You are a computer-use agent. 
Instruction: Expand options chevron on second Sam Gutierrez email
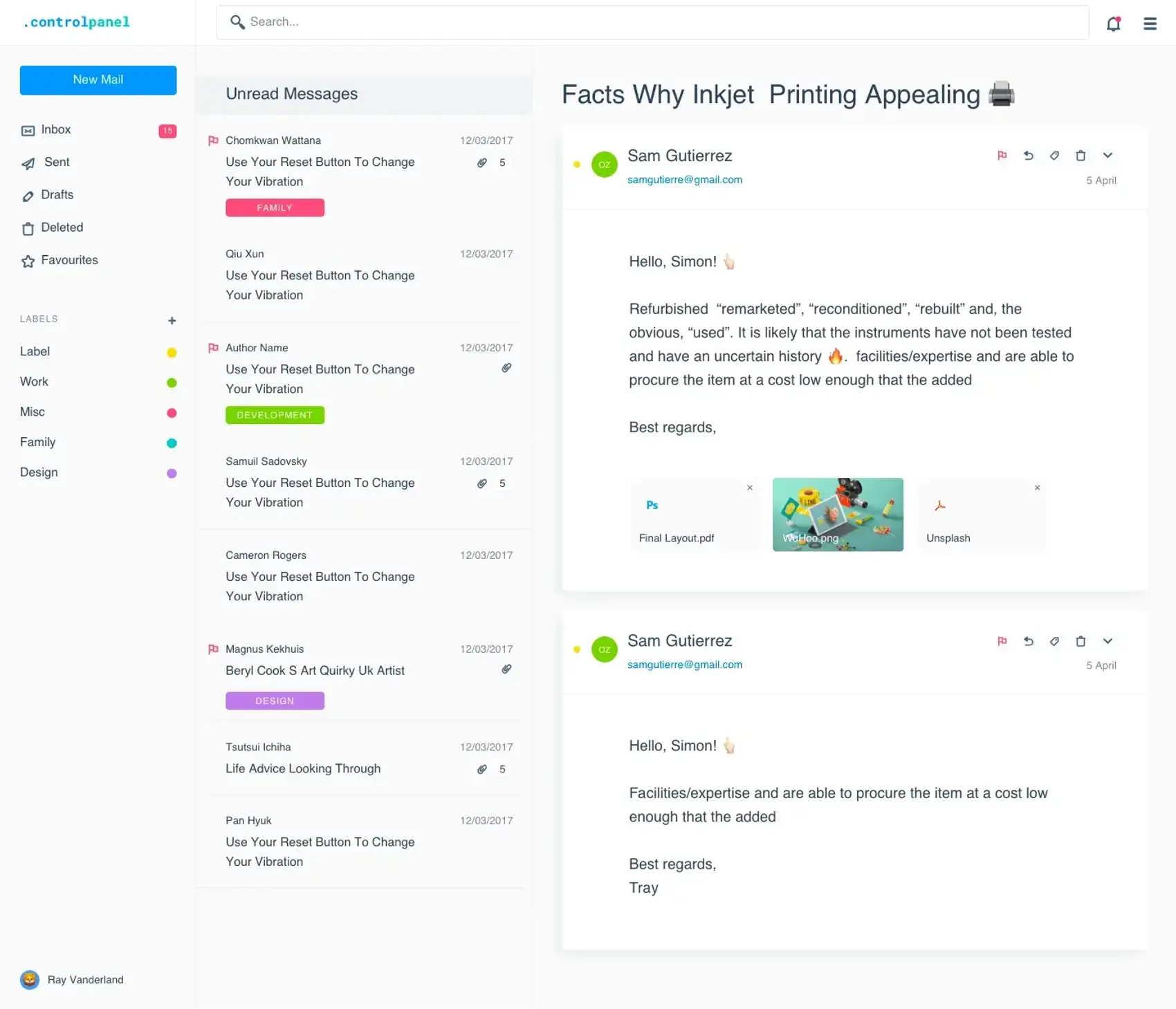click(1108, 641)
